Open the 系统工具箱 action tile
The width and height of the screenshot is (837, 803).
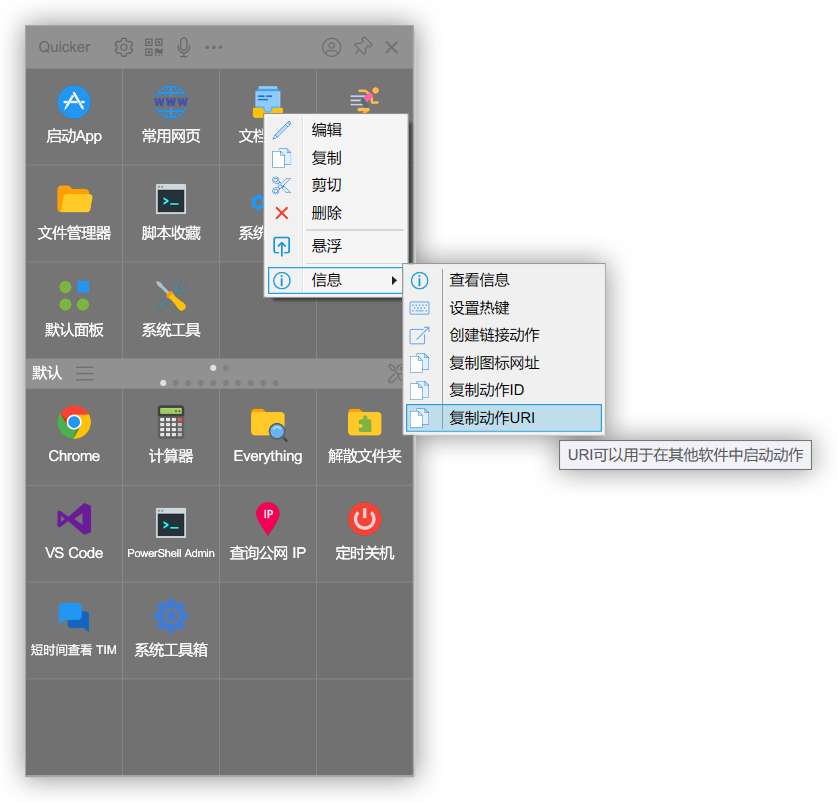point(171,631)
